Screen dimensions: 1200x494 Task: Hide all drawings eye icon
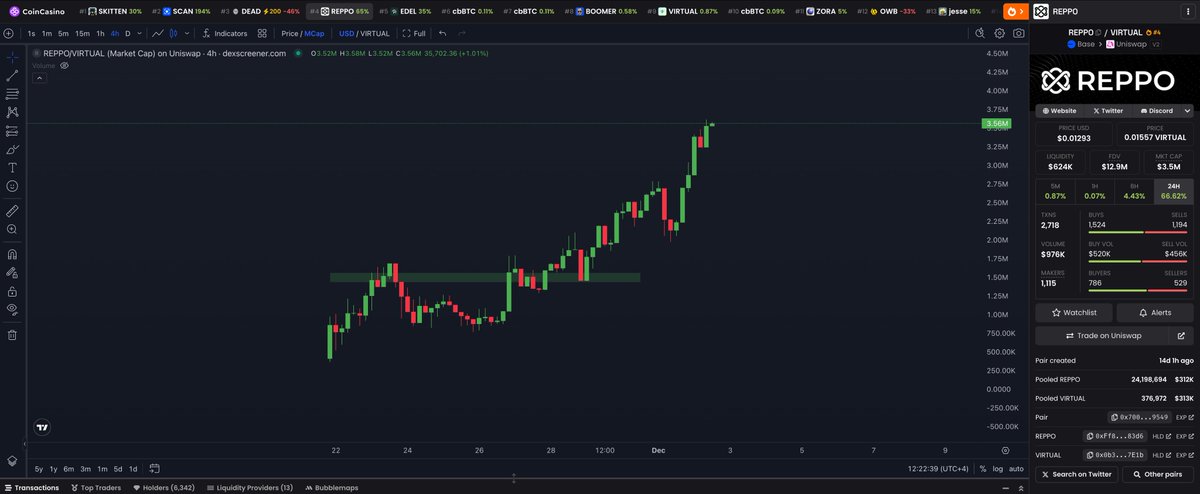[x=12, y=309]
